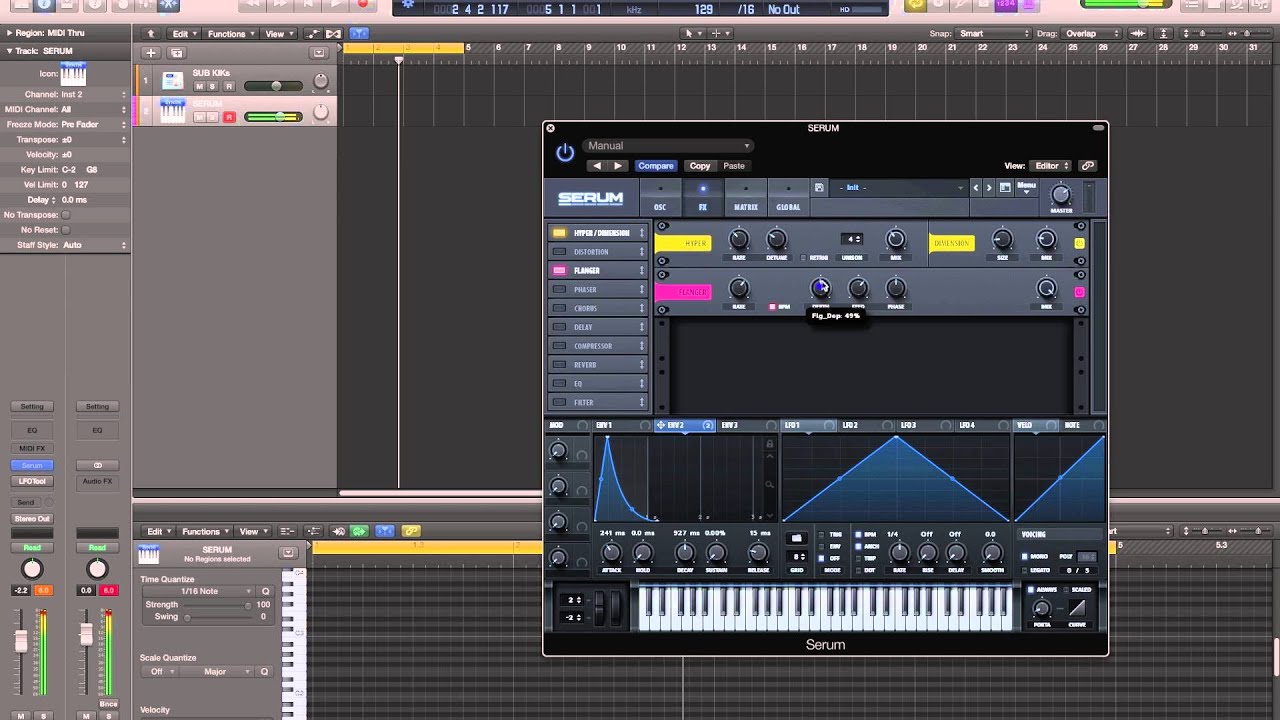Open the Freeze Mode Pre Fader dropdown
The width and height of the screenshot is (1280, 720).
(94, 124)
